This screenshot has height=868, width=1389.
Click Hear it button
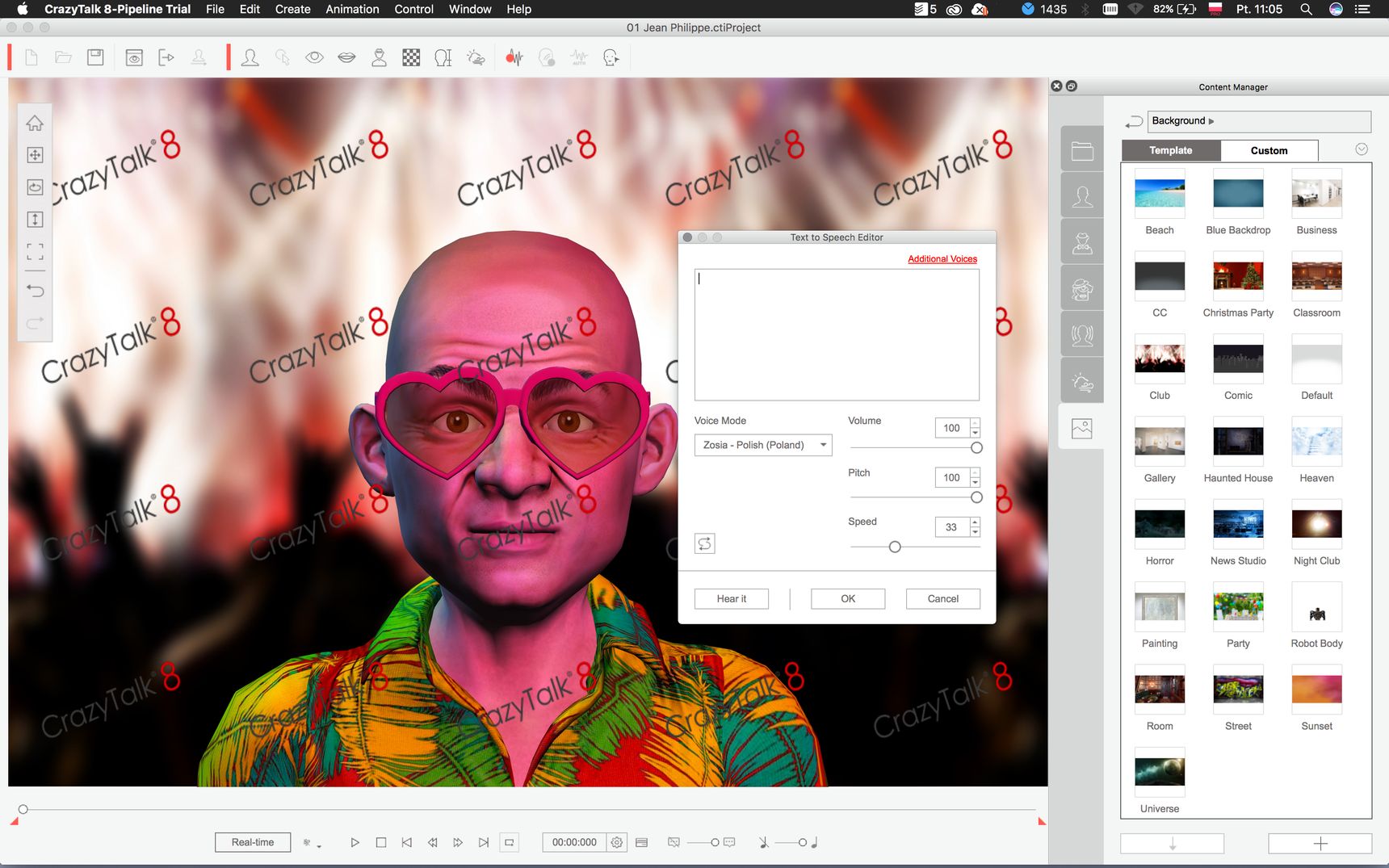tap(732, 598)
